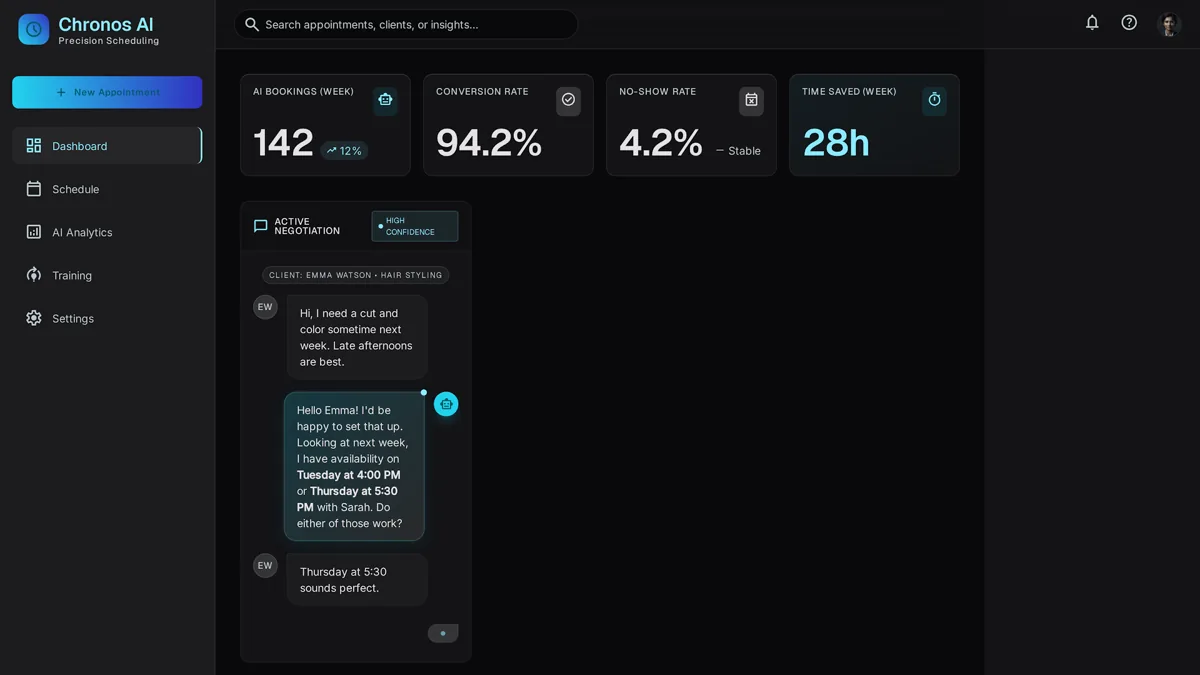
Task: Click the search magnifier icon
Action: (252, 24)
